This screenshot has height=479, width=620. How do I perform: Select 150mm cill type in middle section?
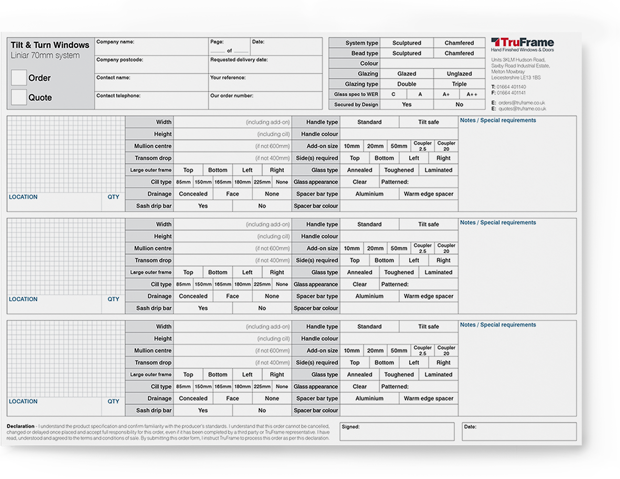pyautogui.click(x=203, y=284)
